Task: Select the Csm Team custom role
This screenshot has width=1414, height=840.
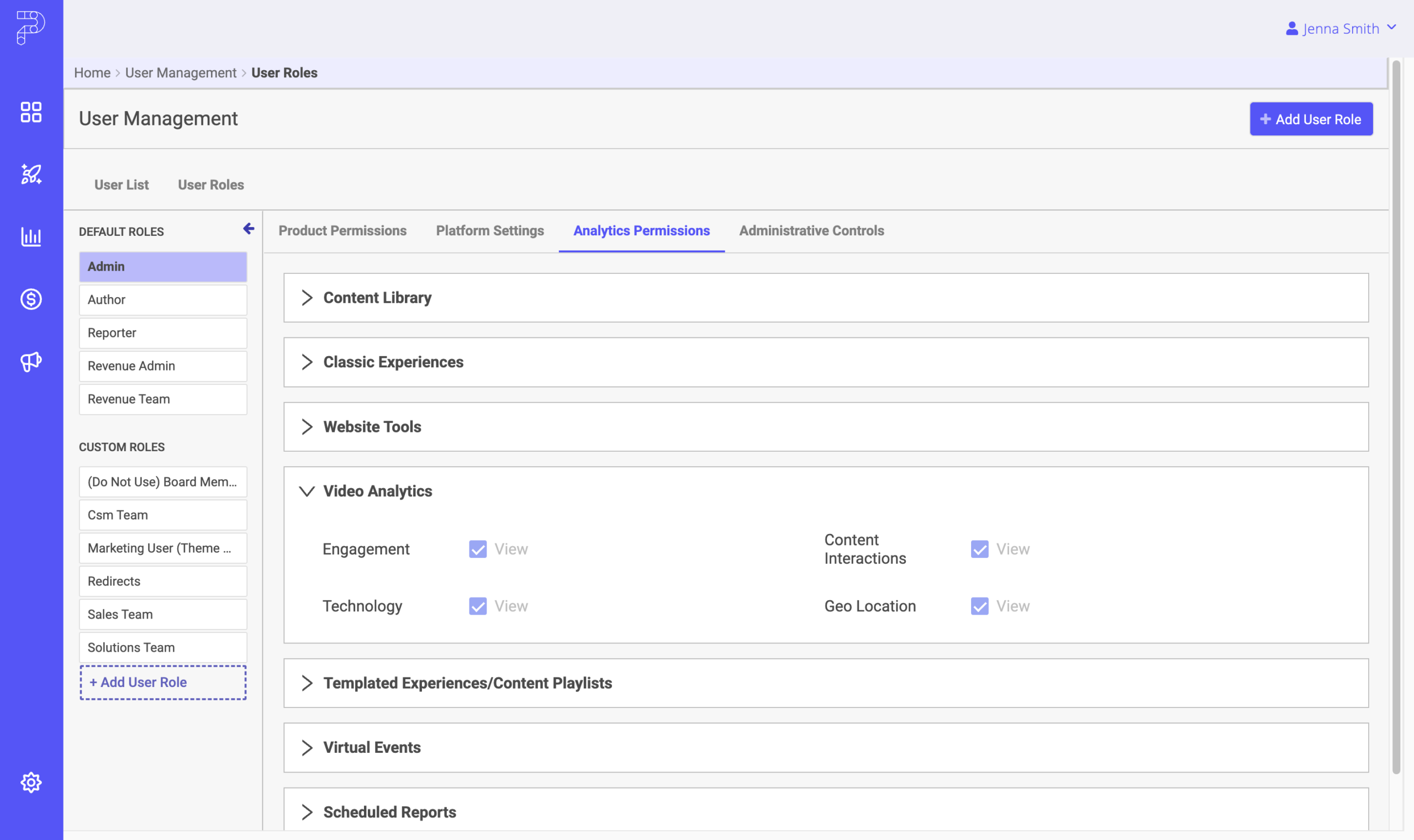Action: point(163,515)
